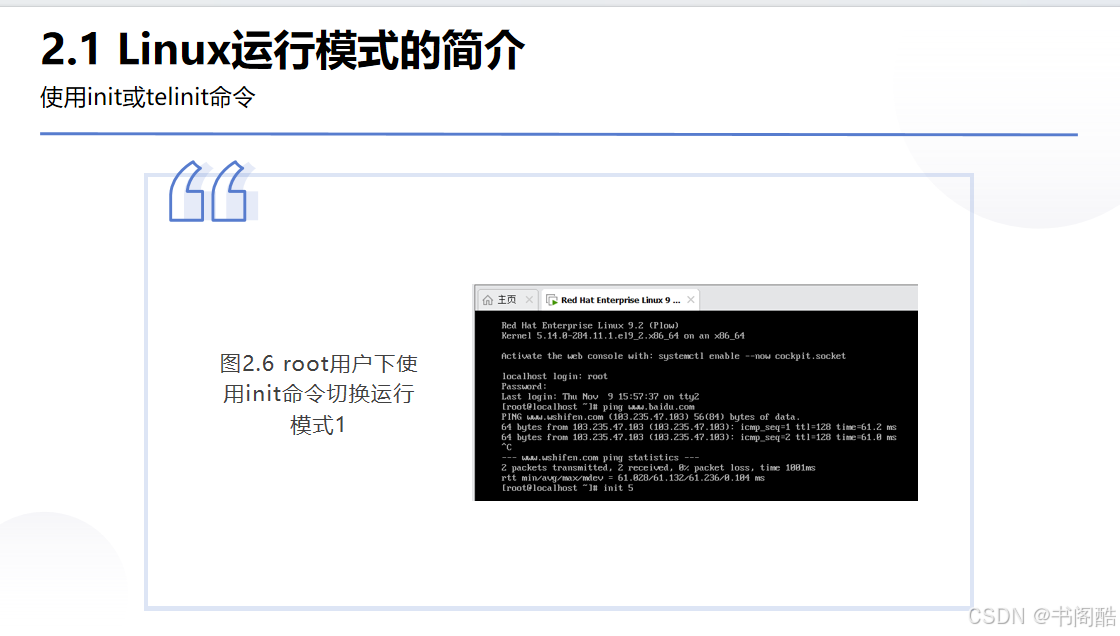Click the 'PING www.wshifen.com' output line

[650, 417]
